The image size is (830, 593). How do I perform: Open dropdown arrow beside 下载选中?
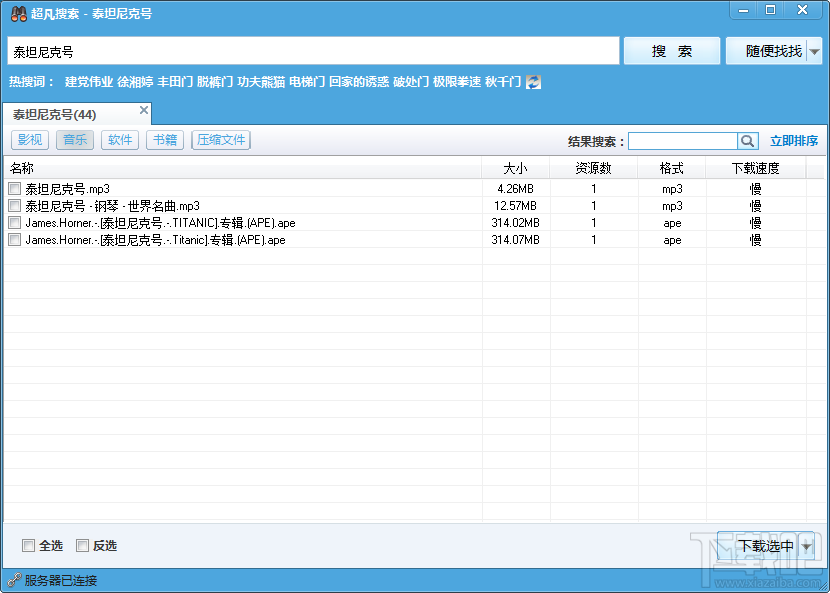click(807, 546)
